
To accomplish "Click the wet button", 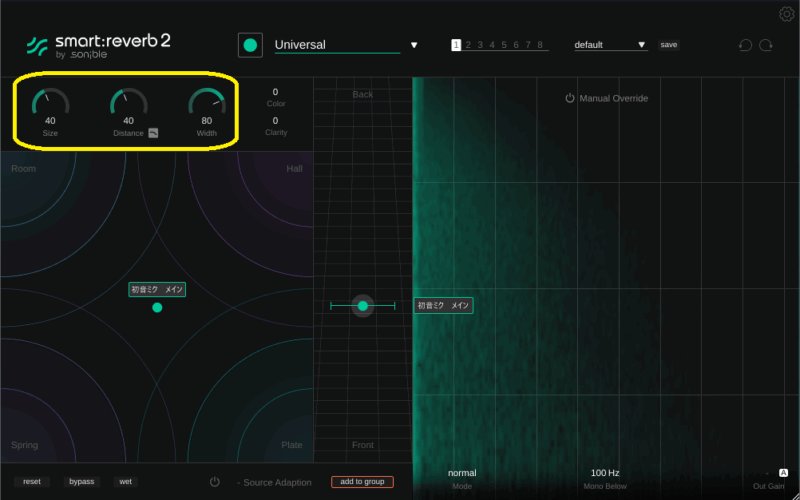I will coord(126,482).
